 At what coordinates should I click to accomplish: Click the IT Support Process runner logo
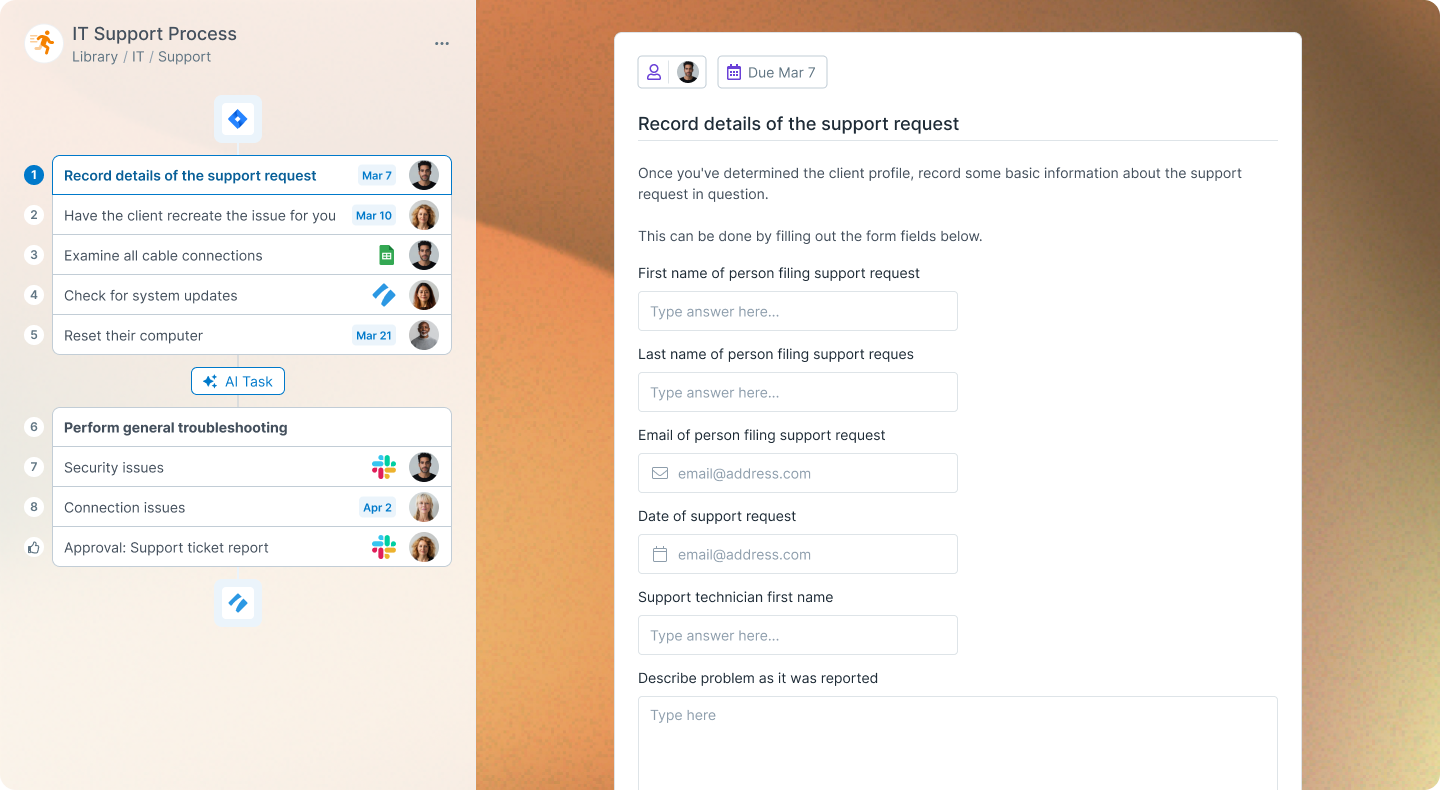pos(44,43)
